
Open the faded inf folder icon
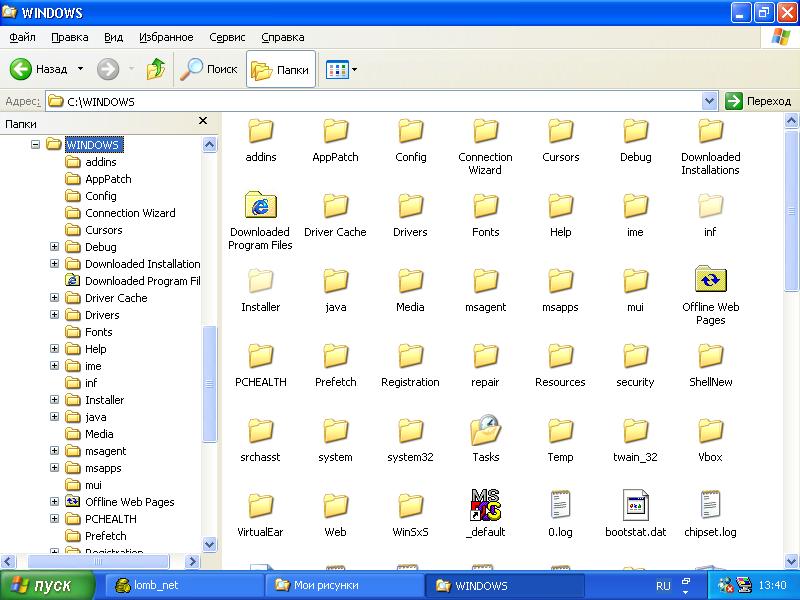click(710, 206)
